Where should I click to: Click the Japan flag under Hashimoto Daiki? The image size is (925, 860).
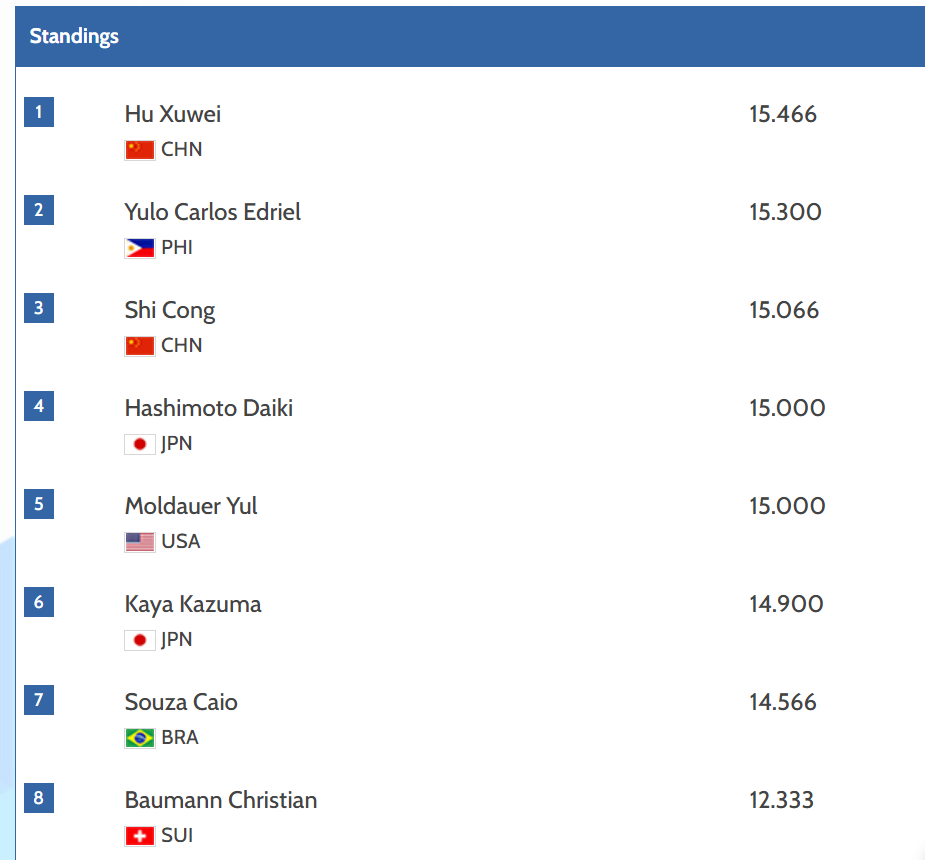139,444
